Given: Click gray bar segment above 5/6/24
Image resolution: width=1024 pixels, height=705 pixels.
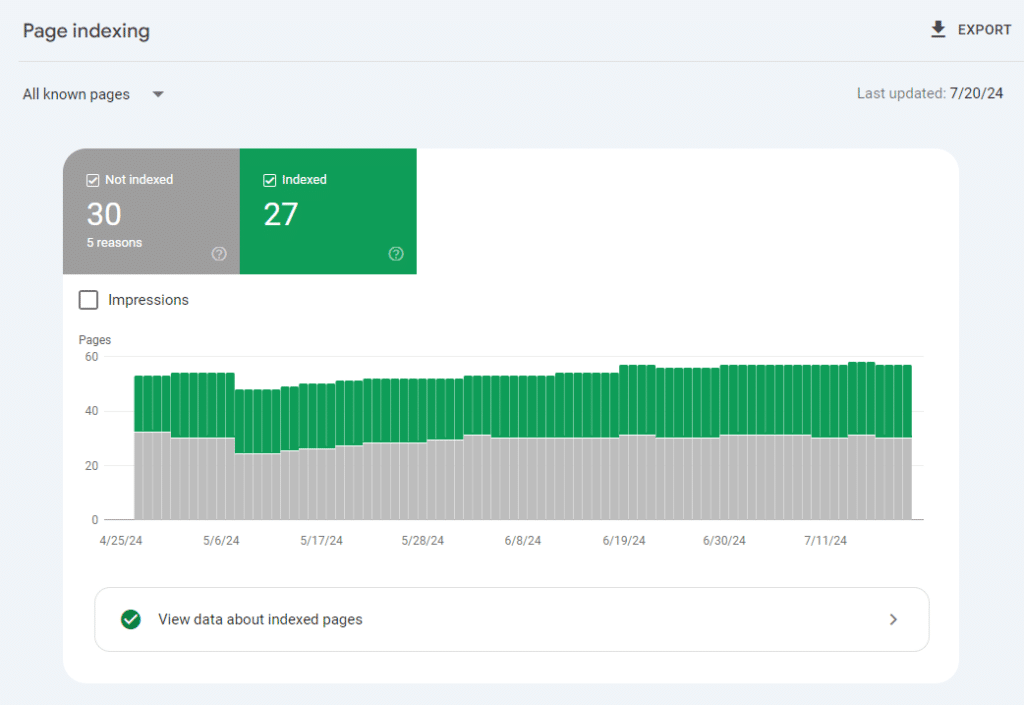Looking at the screenshot, I should click(221, 478).
